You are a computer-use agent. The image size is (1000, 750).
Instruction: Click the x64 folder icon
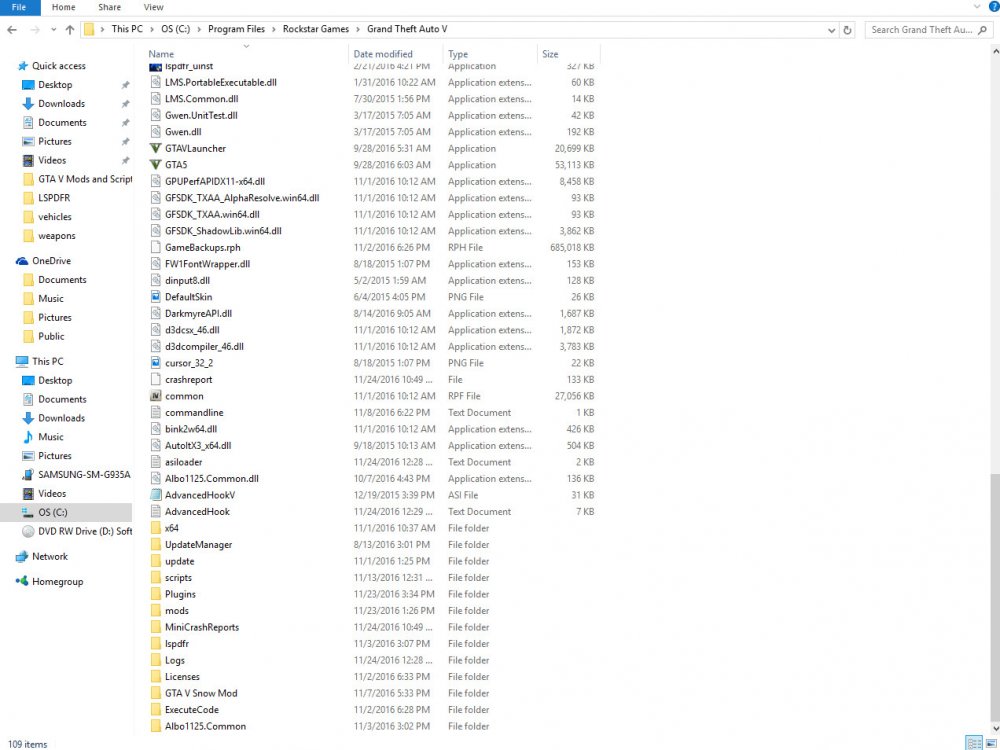tap(155, 528)
